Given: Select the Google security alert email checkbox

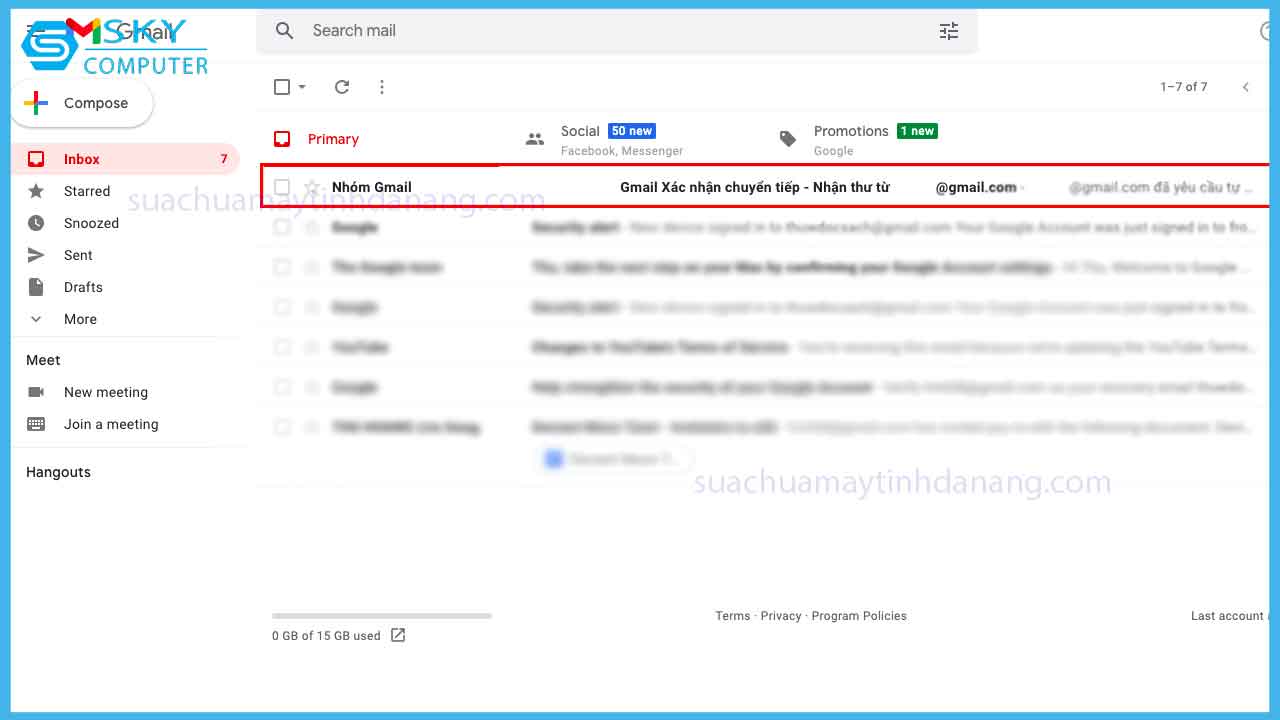Looking at the screenshot, I should pyautogui.click(x=282, y=227).
